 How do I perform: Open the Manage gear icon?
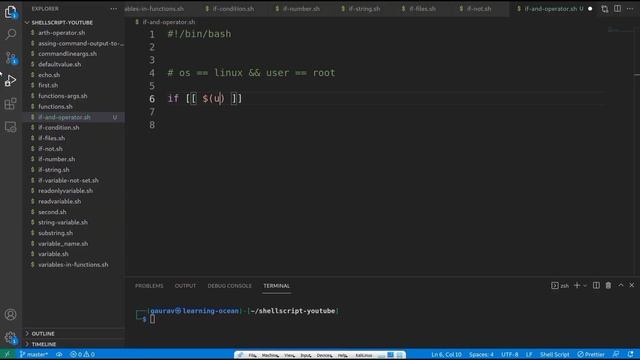11,337
